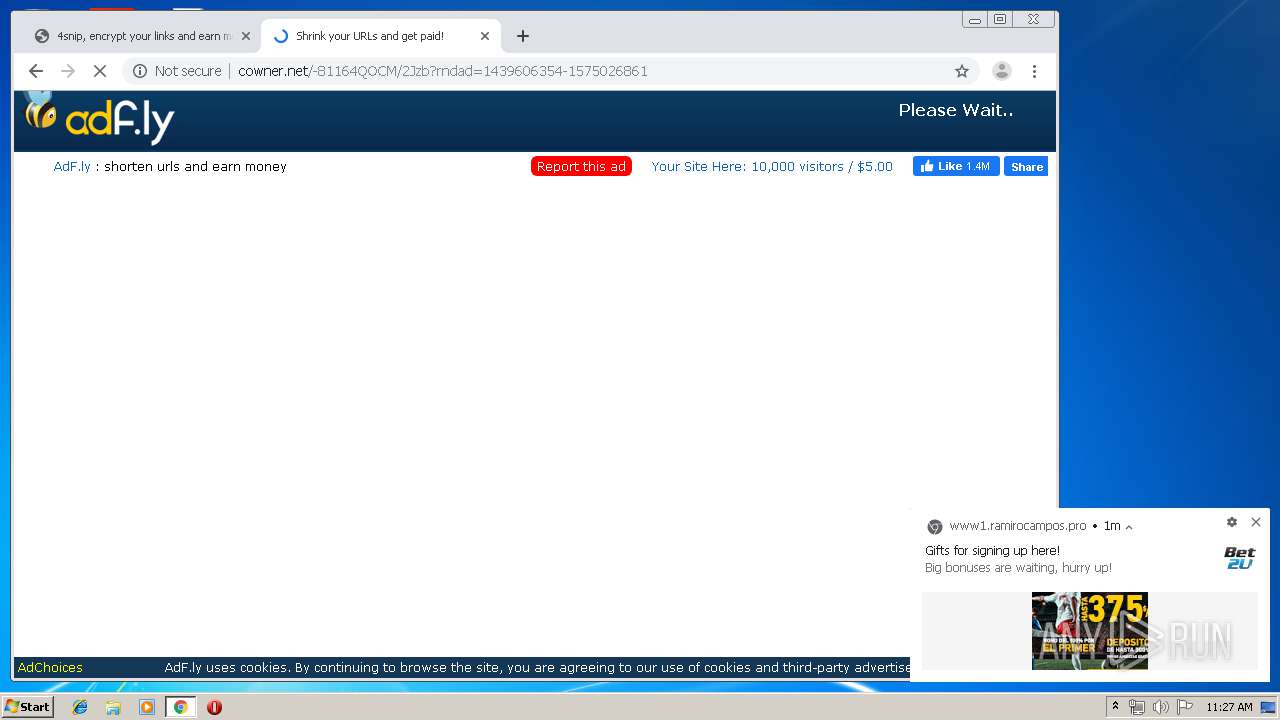Viewport: 1280px width, 720px height.
Task: Click the red Opera taskbar icon
Action: 214,707
